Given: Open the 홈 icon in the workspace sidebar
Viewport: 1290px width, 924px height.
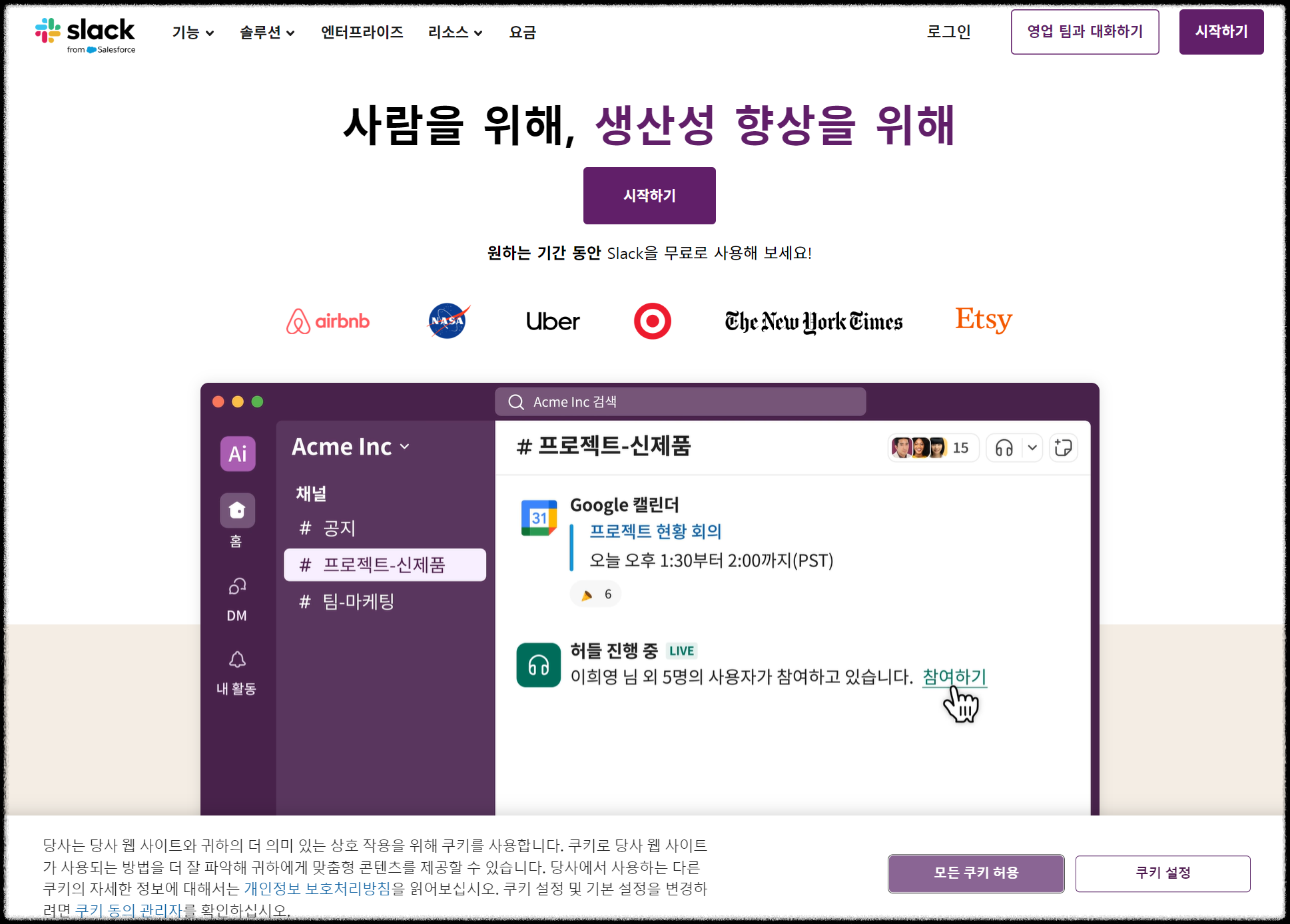Looking at the screenshot, I should click(237, 510).
